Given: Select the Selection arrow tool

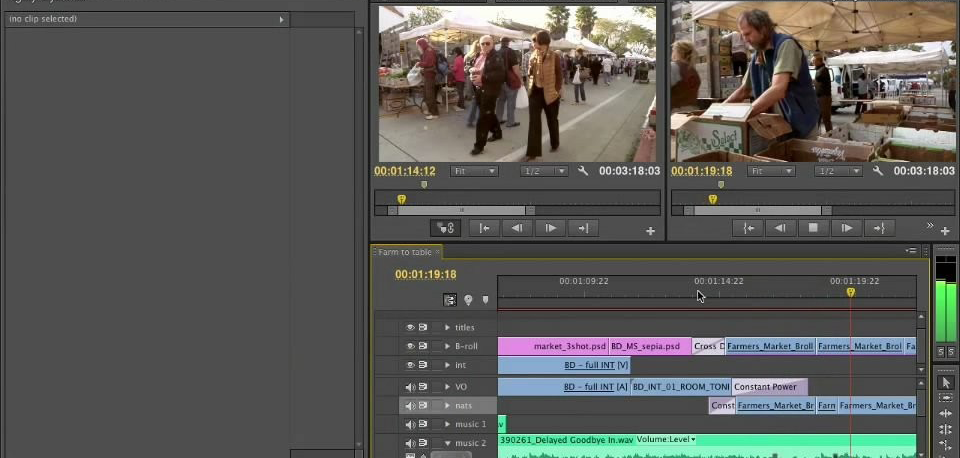Looking at the screenshot, I should pyautogui.click(x=946, y=383).
